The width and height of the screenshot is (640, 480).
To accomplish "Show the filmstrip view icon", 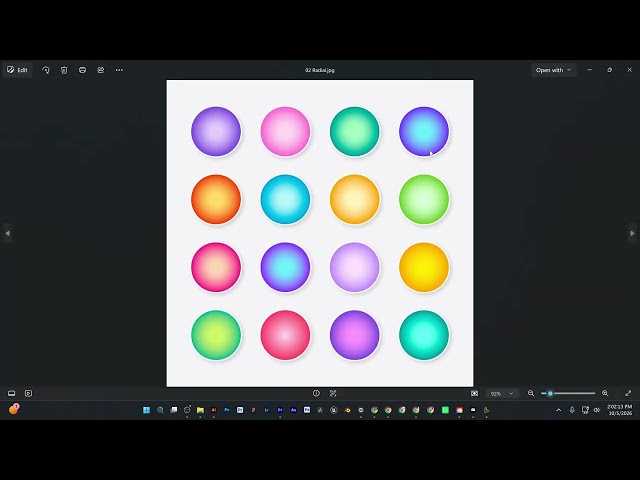I will (x=11, y=393).
